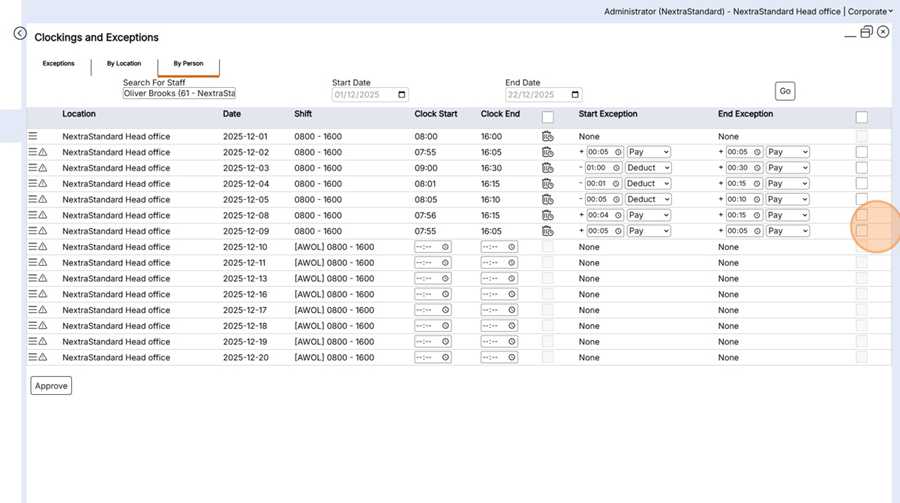Switch to the Exceptions tab

pyautogui.click(x=58, y=63)
